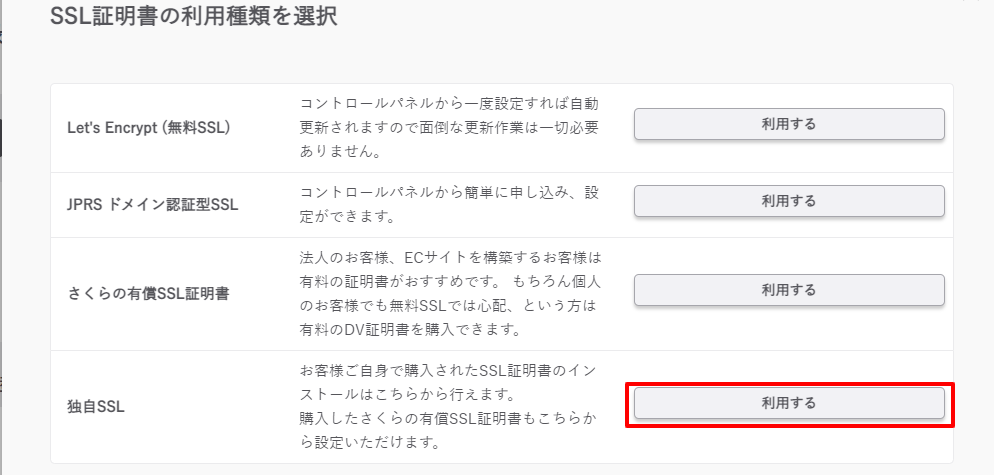Click 利用する button for Let's Encrypt
Viewport: 994px width, 475px height.
pos(789,124)
